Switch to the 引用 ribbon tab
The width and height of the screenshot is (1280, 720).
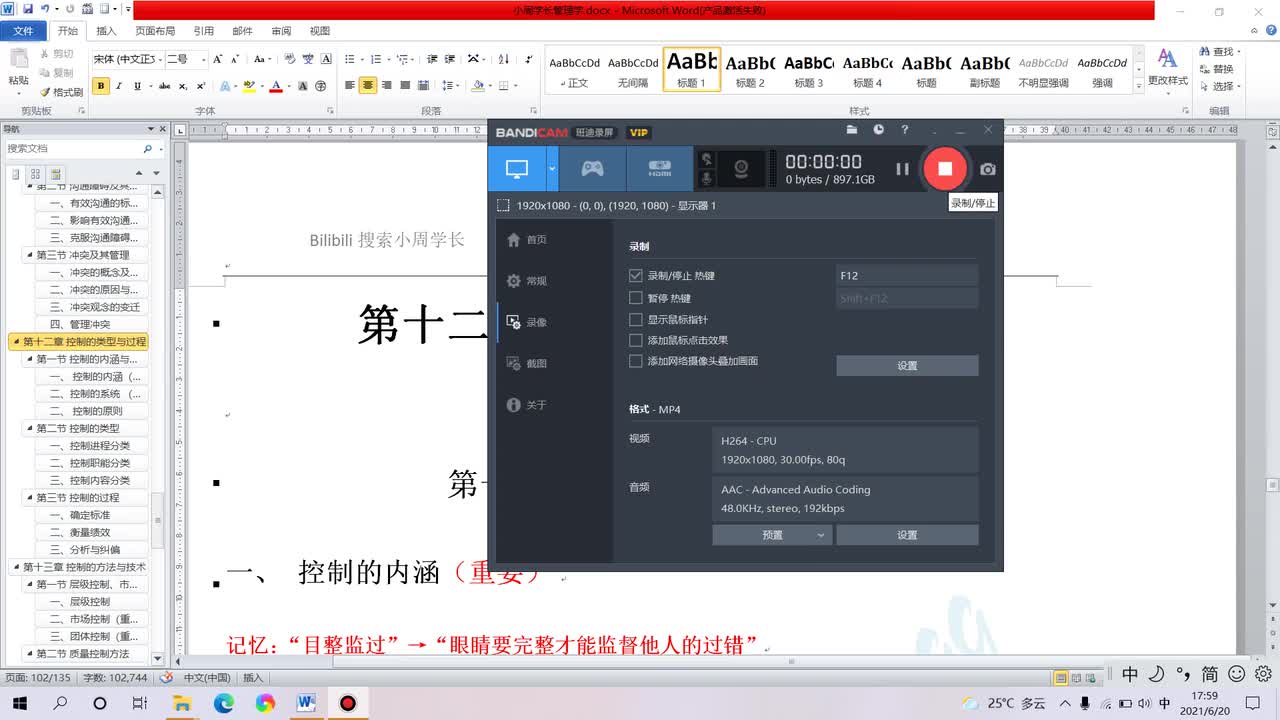pos(203,31)
